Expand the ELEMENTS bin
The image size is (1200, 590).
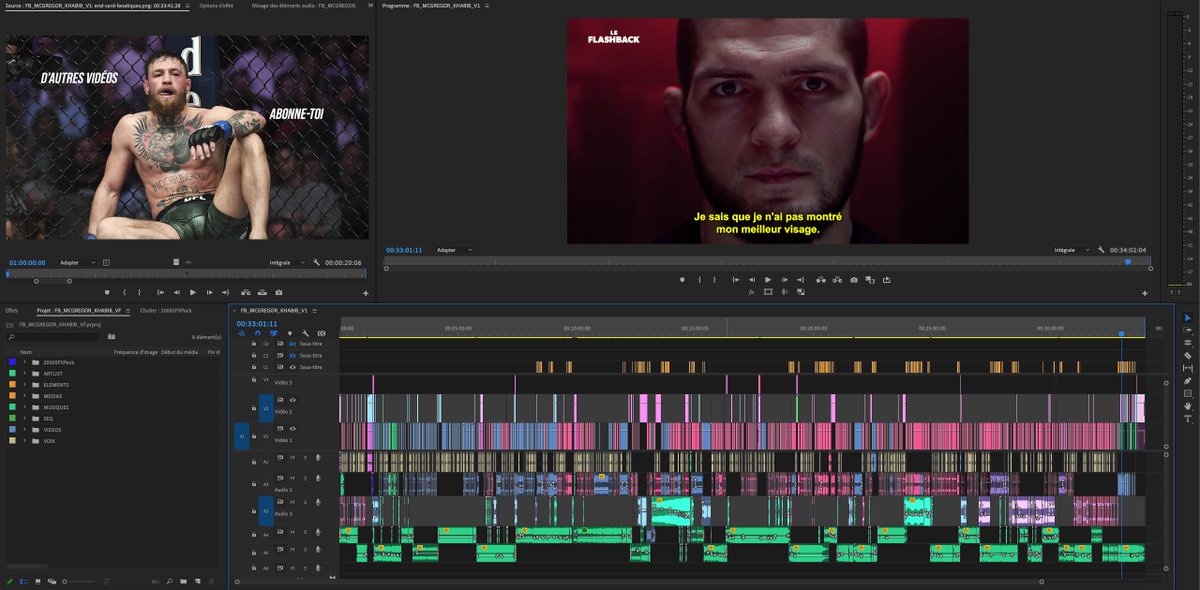[24, 385]
